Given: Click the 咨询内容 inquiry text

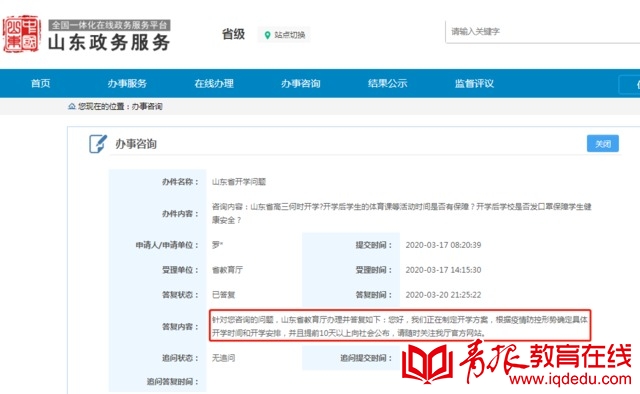Looking at the screenshot, I should coord(402,213).
